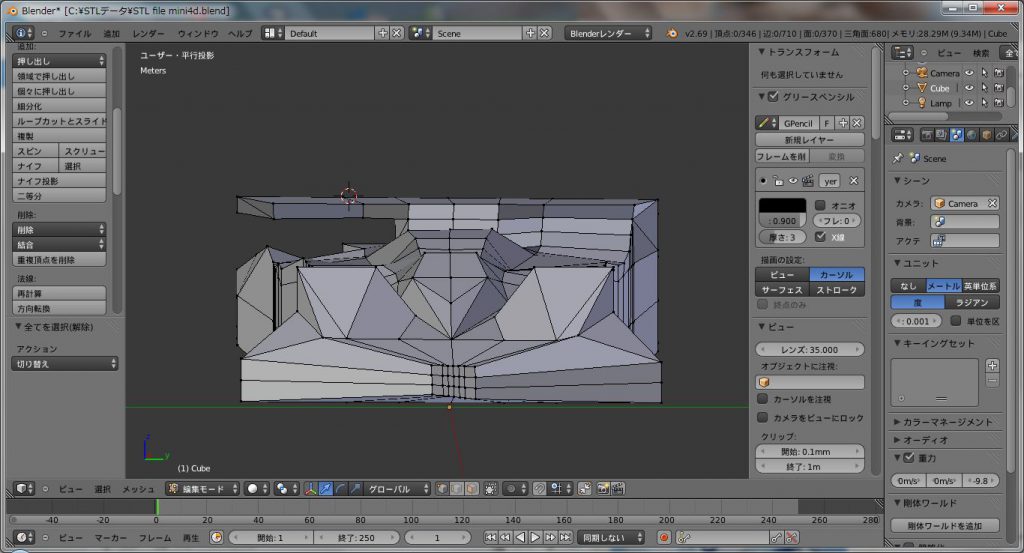Open the merge dropdown in tool shelf
Screen dimensions: 1024x553
click(x=59, y=245)
